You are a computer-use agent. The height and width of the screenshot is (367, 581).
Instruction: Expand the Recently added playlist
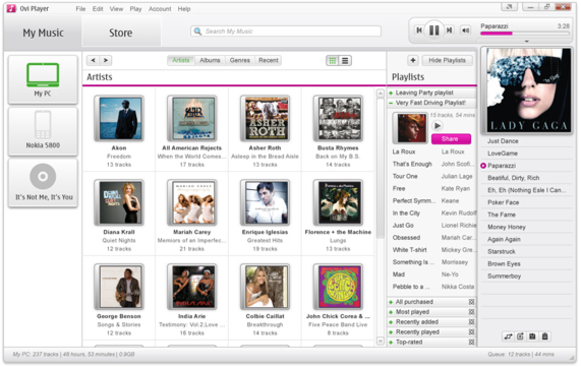391,322
